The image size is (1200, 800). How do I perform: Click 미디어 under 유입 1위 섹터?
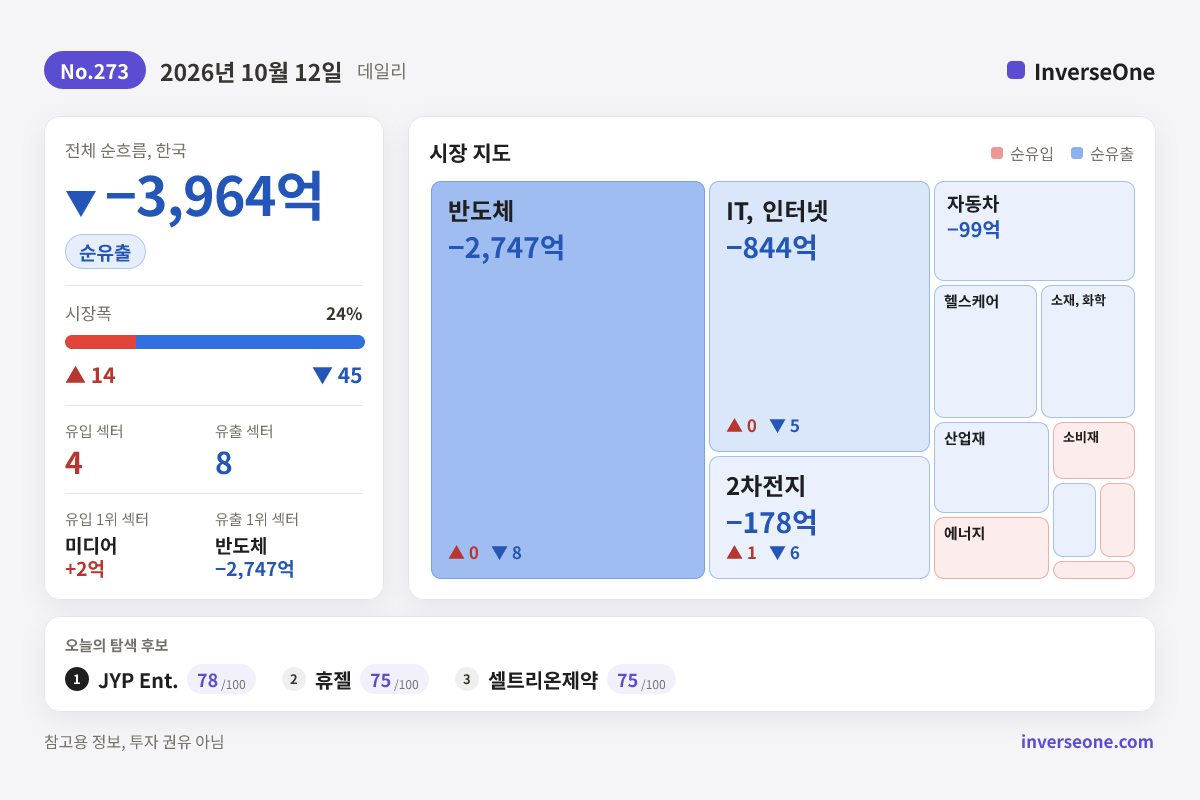tap(91, 546)
